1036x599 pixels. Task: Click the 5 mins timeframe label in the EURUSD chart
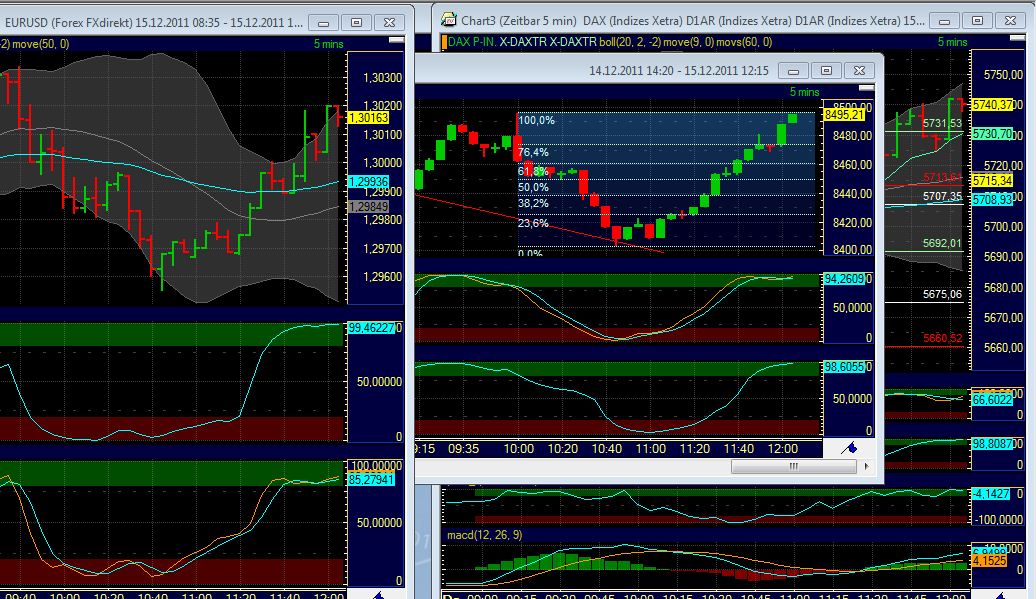click(x=328, y=44)
